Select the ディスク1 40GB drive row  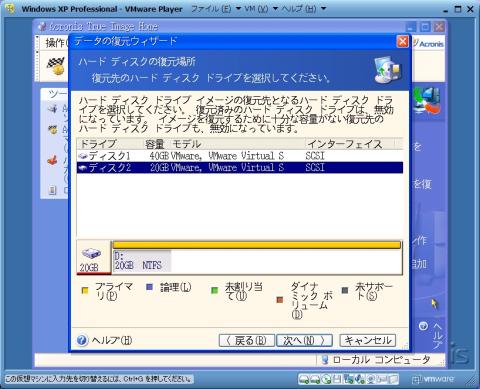[x=239, y=156]
